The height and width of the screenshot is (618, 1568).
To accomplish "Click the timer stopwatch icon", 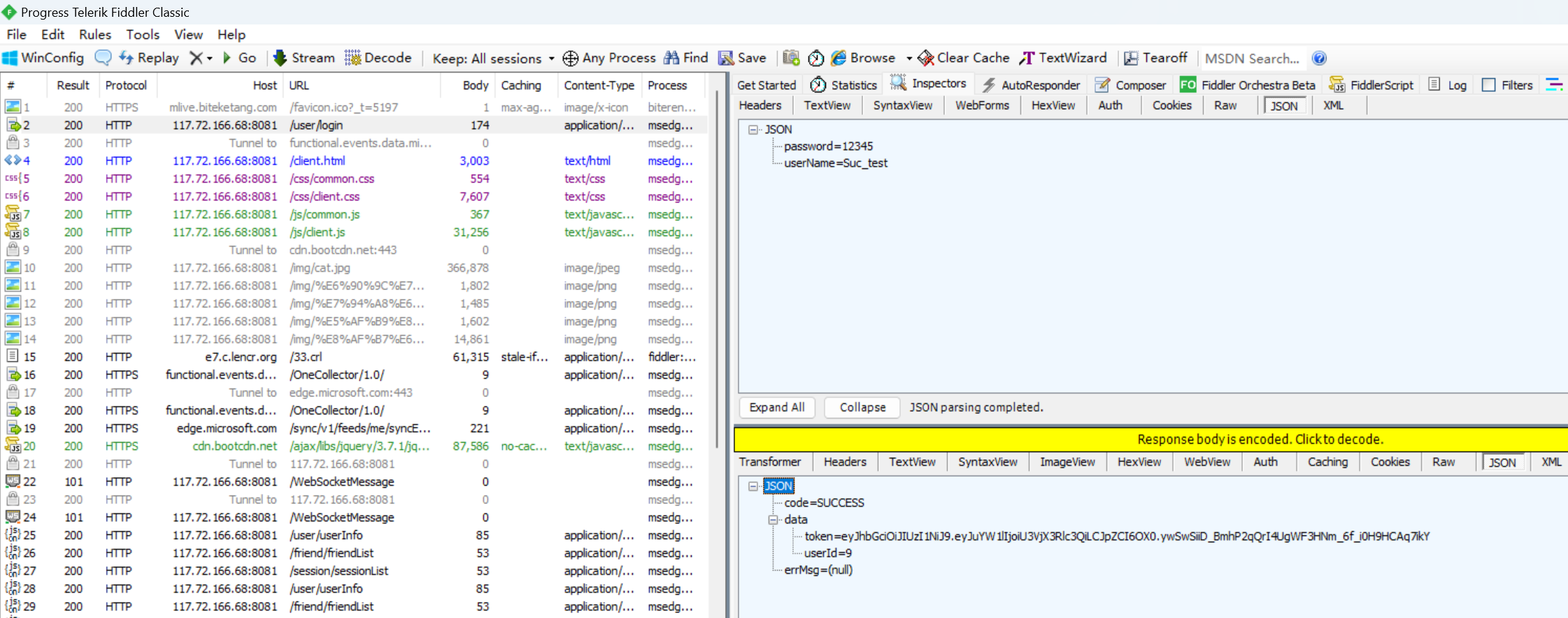I will tap(815, 58).
